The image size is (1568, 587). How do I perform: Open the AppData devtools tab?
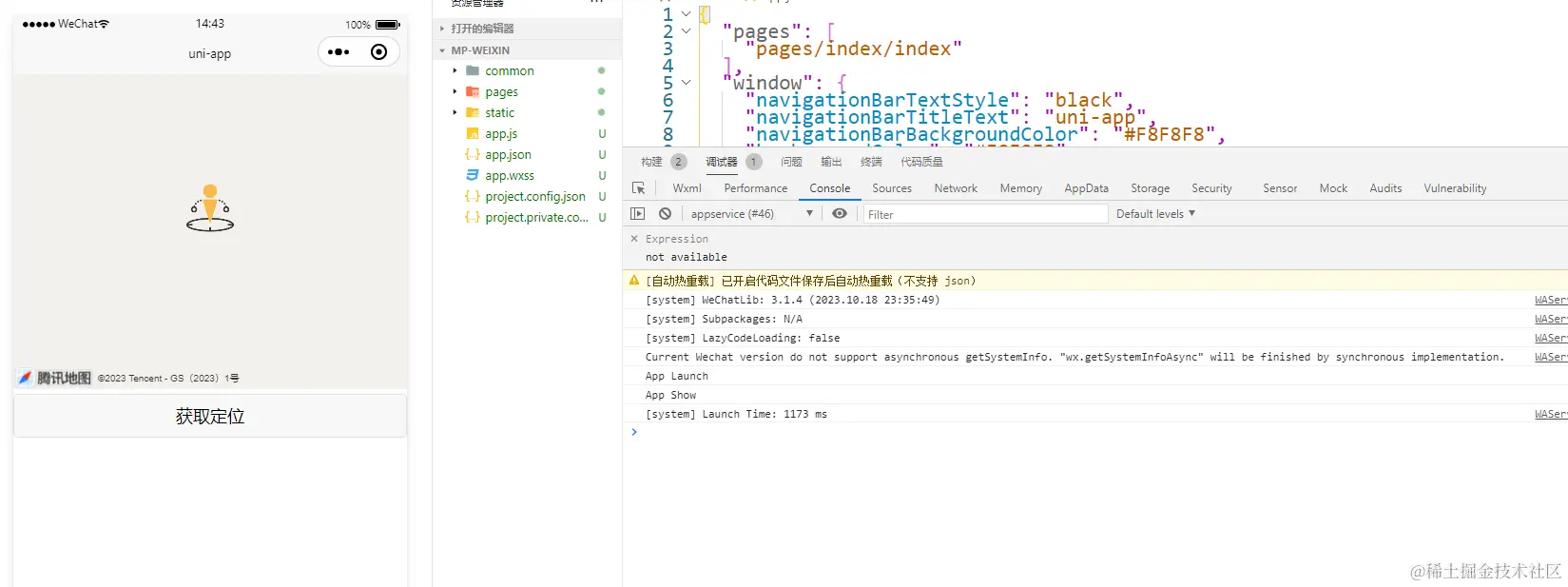tap(1087, 187)
